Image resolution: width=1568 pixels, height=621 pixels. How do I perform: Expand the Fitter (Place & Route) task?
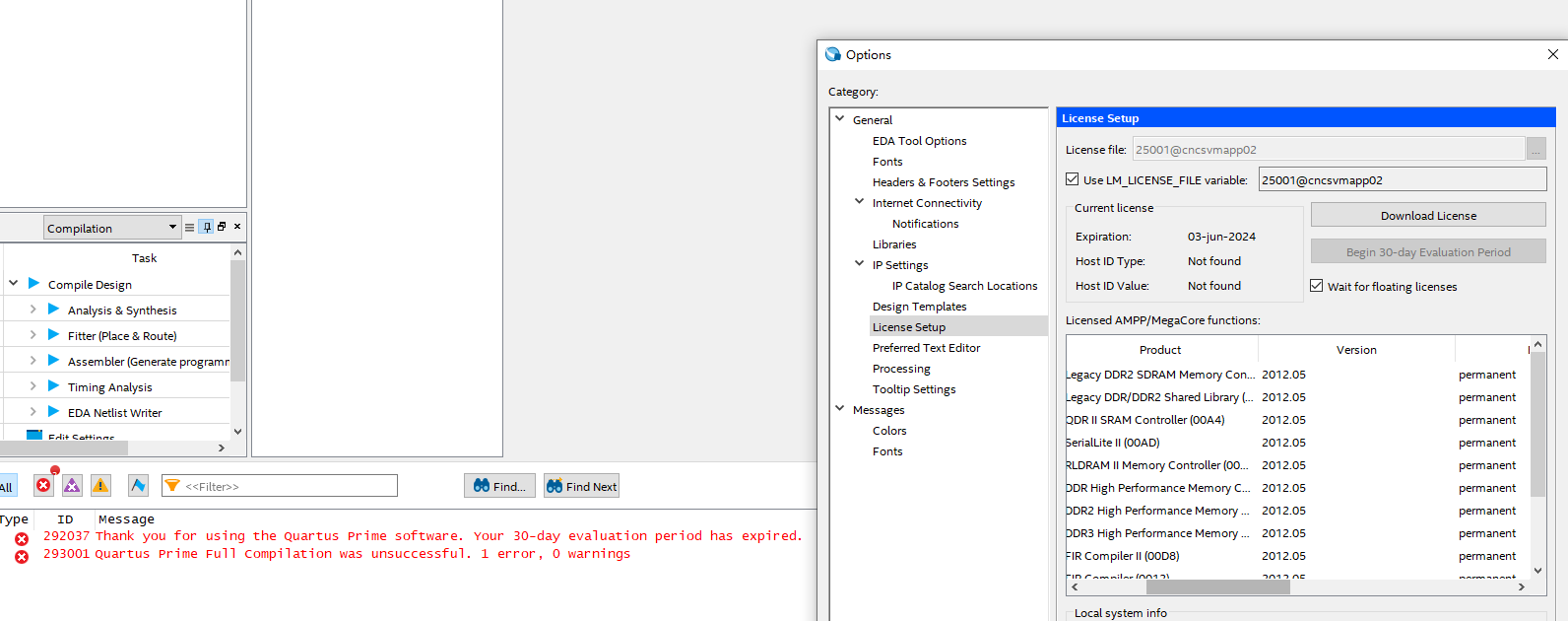point(33,335)
